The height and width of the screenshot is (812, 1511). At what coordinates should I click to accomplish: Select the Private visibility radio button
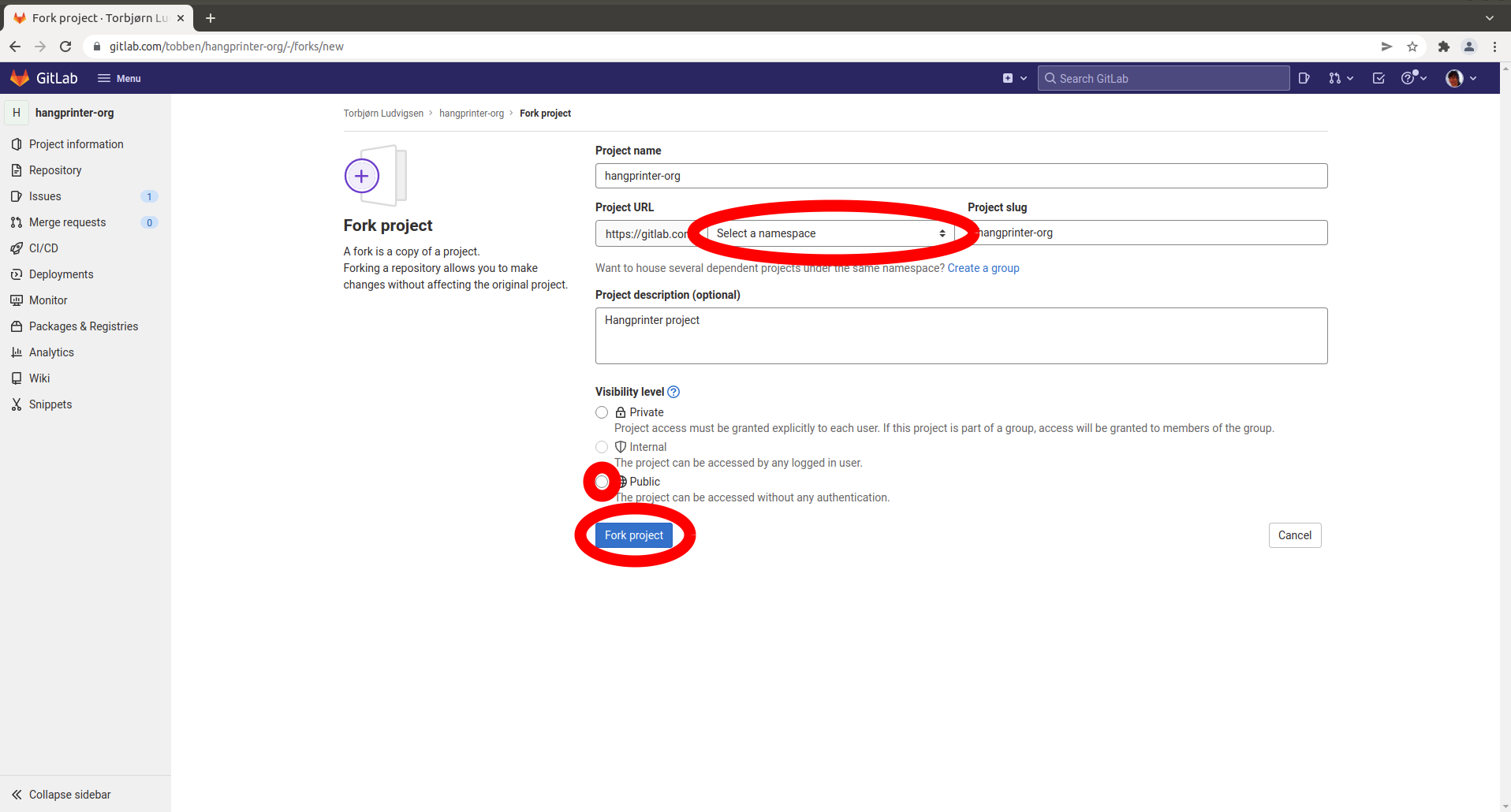[x=602, y=412]
